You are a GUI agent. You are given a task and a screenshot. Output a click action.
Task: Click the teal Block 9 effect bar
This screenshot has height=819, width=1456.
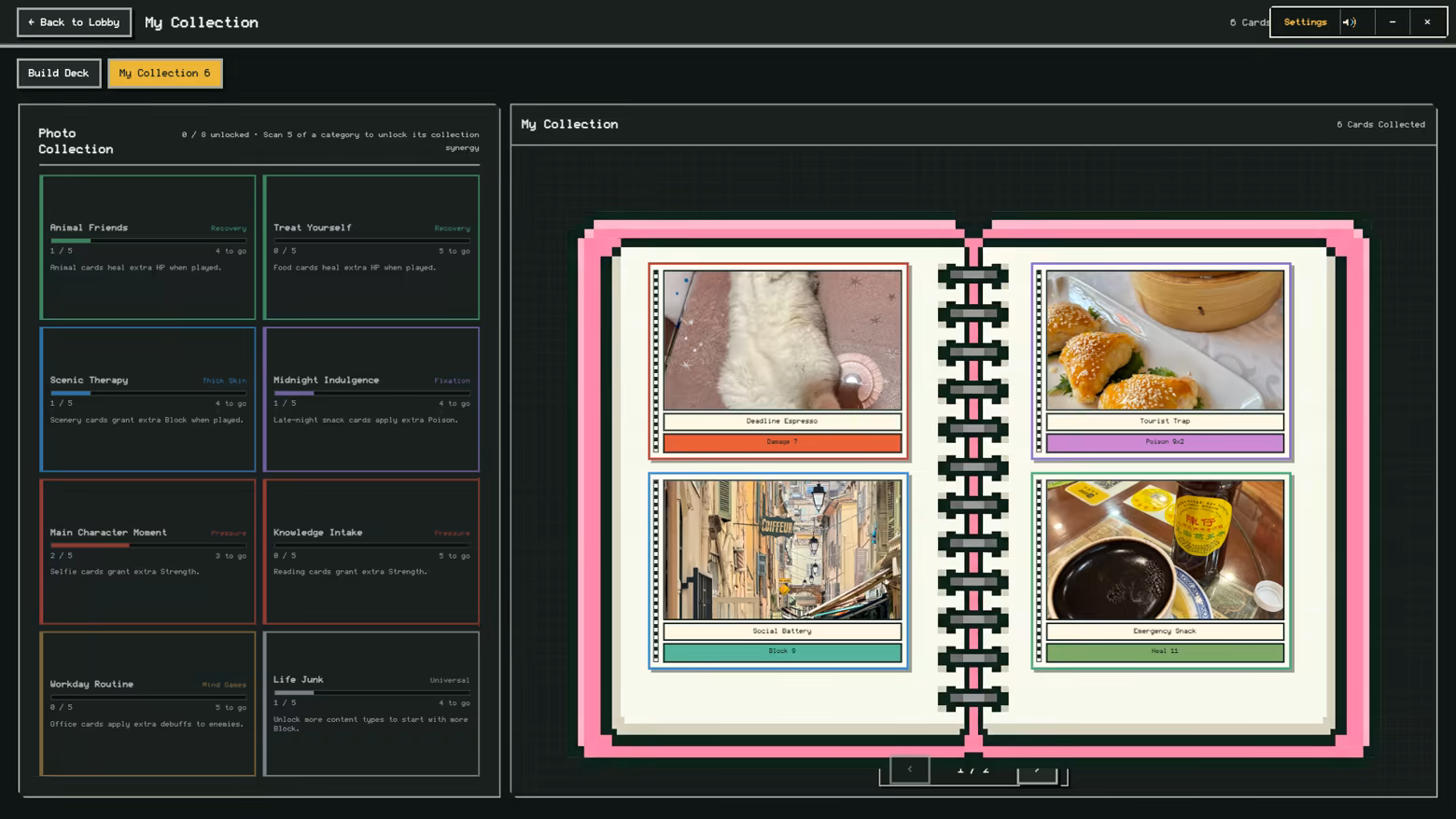tap(782, 652)
